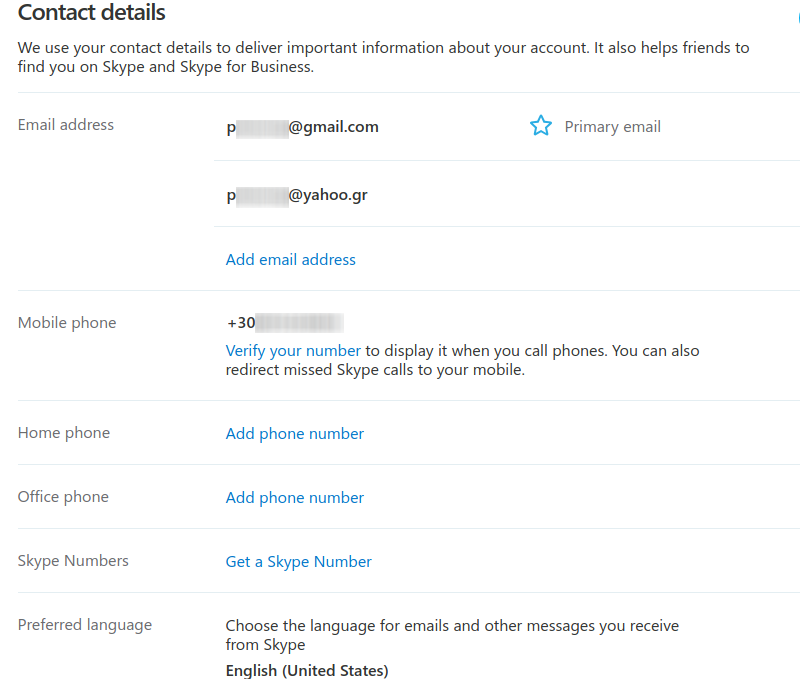Click the +30 mobile phone number
Image resolution: width=800 pixels, height=700 pixels.
pos(285,323)
